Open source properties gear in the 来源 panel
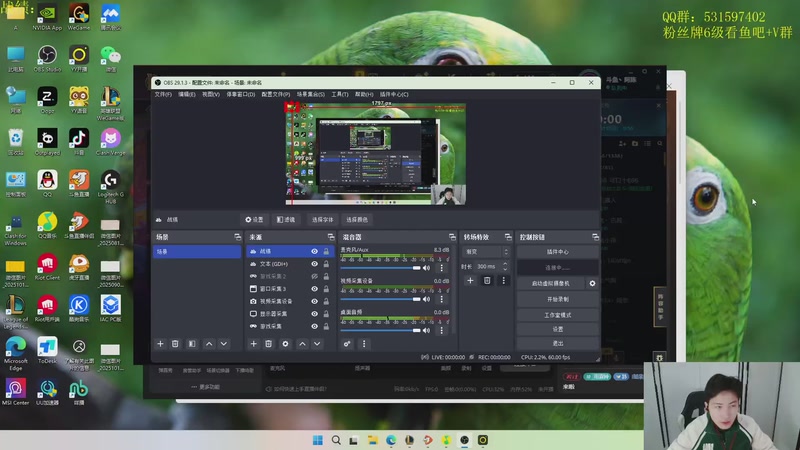 point(285,344)
